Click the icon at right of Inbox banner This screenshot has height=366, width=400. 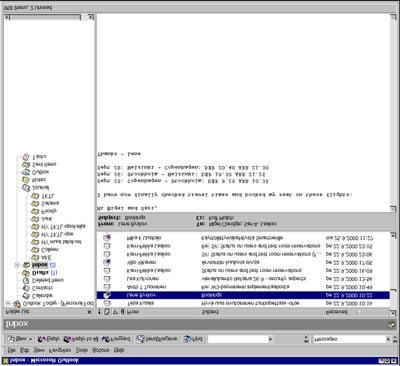click(392, 324)
